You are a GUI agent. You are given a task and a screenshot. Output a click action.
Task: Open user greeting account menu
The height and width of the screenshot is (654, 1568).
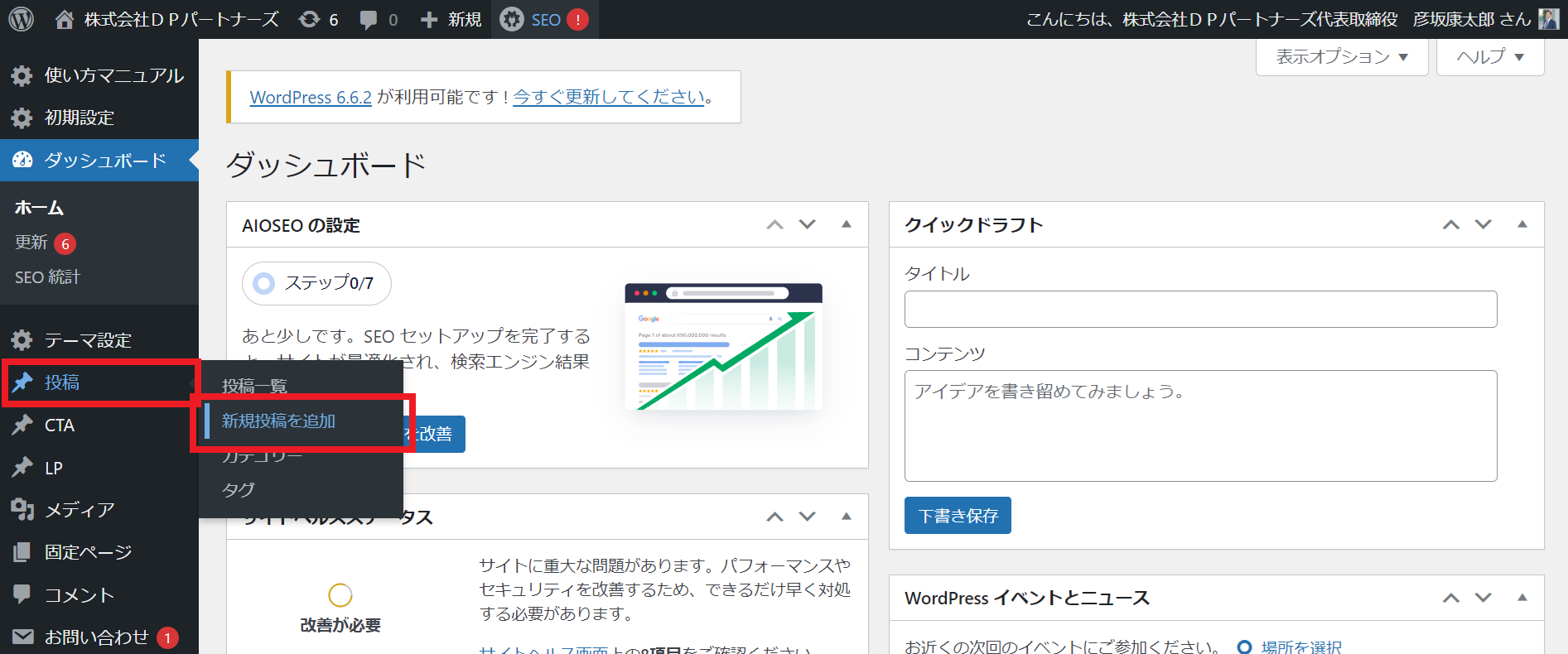[x=1293, y=19]
